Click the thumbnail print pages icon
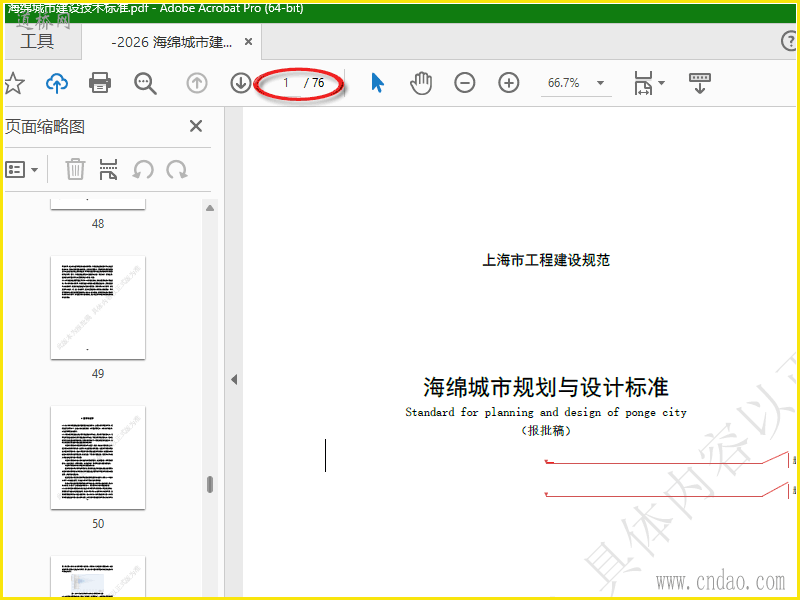800x600 pixels. [108, 169]
